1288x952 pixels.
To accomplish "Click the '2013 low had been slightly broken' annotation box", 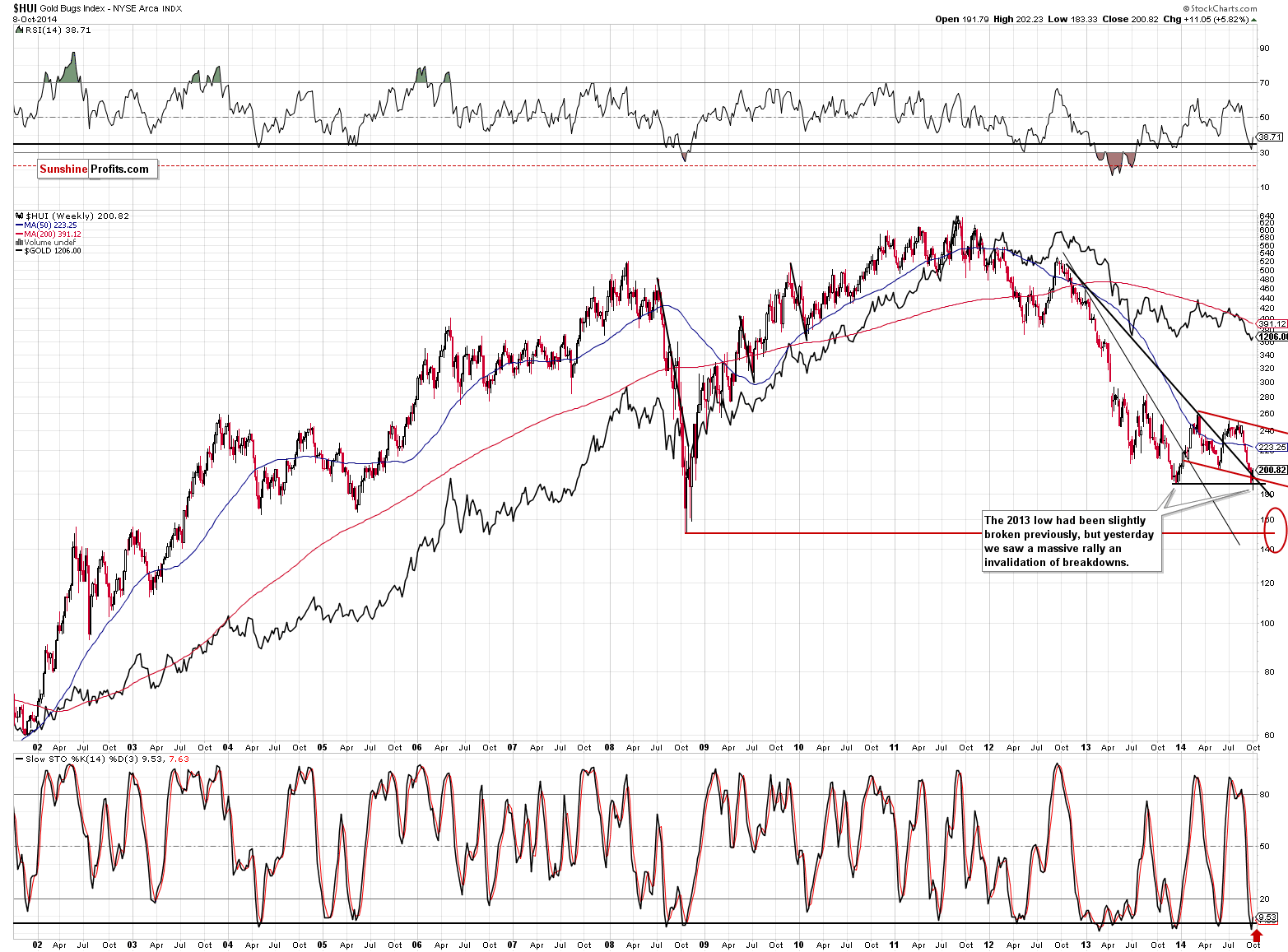I will click(x=1072, y=541).
